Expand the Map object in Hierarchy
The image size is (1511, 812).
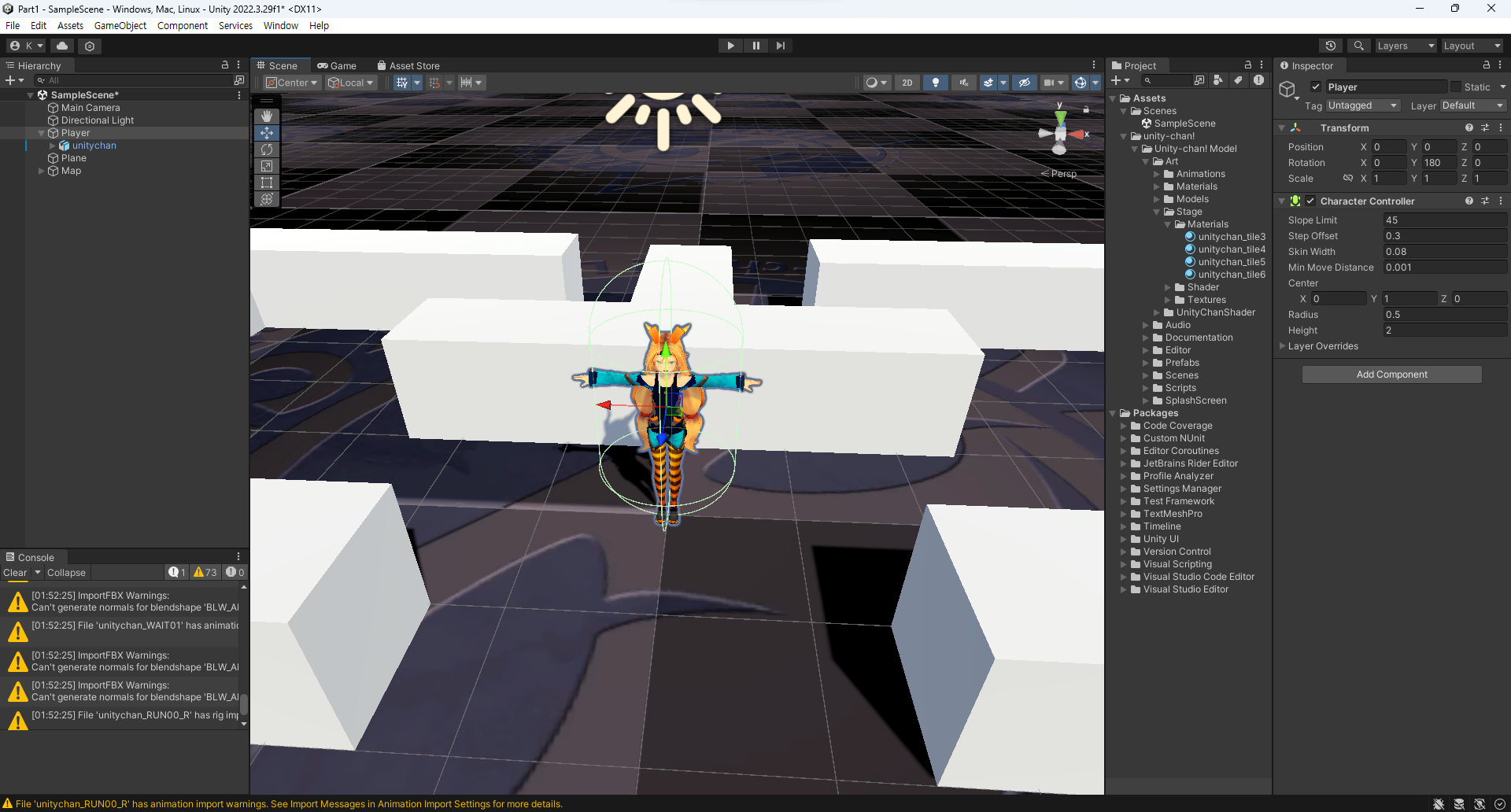[x=42, y=171]
